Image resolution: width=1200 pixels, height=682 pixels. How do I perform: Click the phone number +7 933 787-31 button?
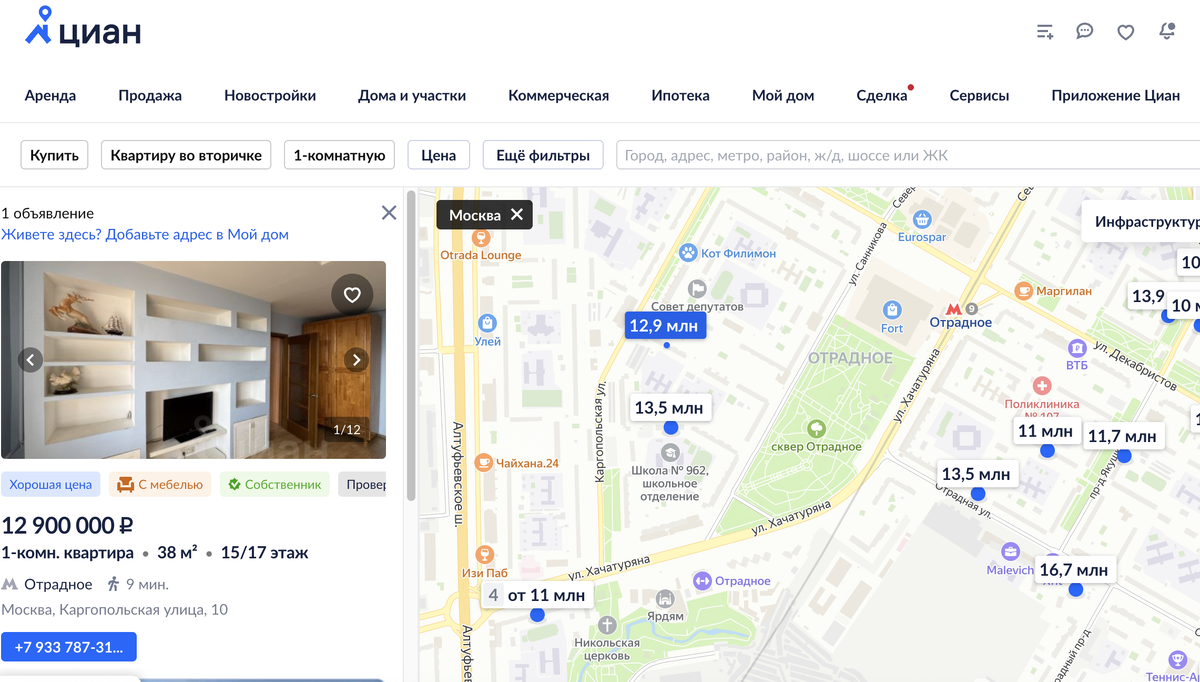tap(69, 647)
